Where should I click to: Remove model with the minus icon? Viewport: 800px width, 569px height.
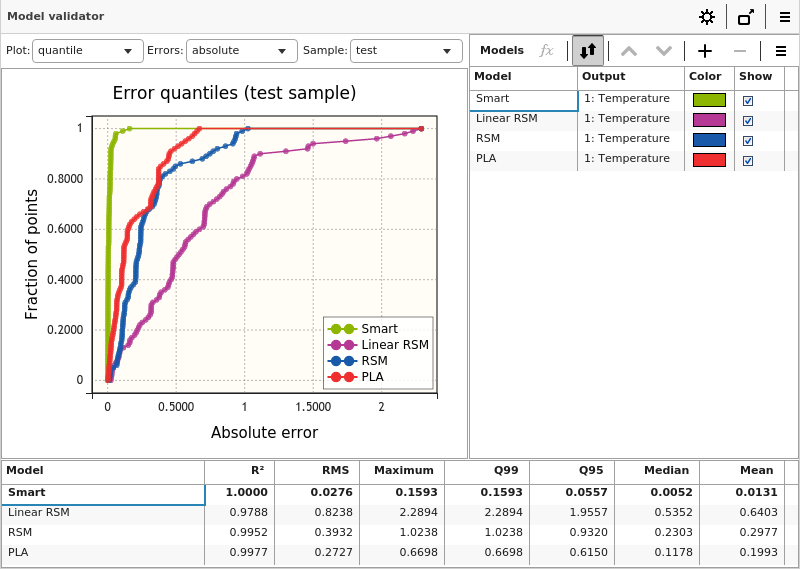pos(740,50)
